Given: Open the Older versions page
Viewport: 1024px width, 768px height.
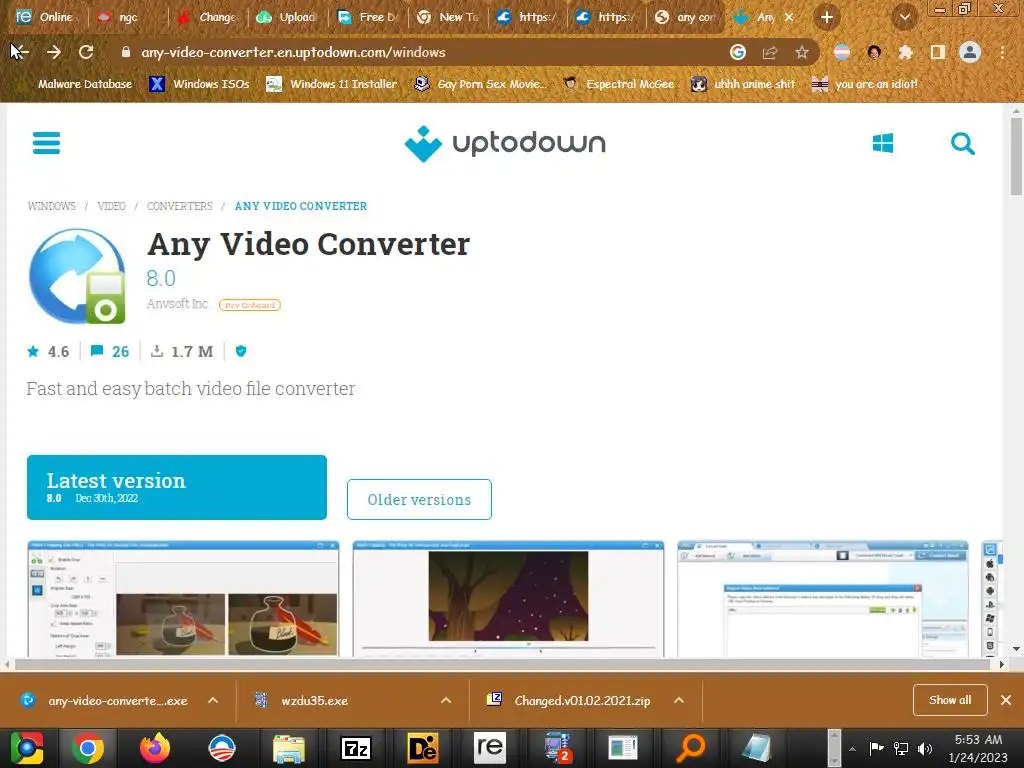Looking at the screenshot, I should click(x=419, y=500).
